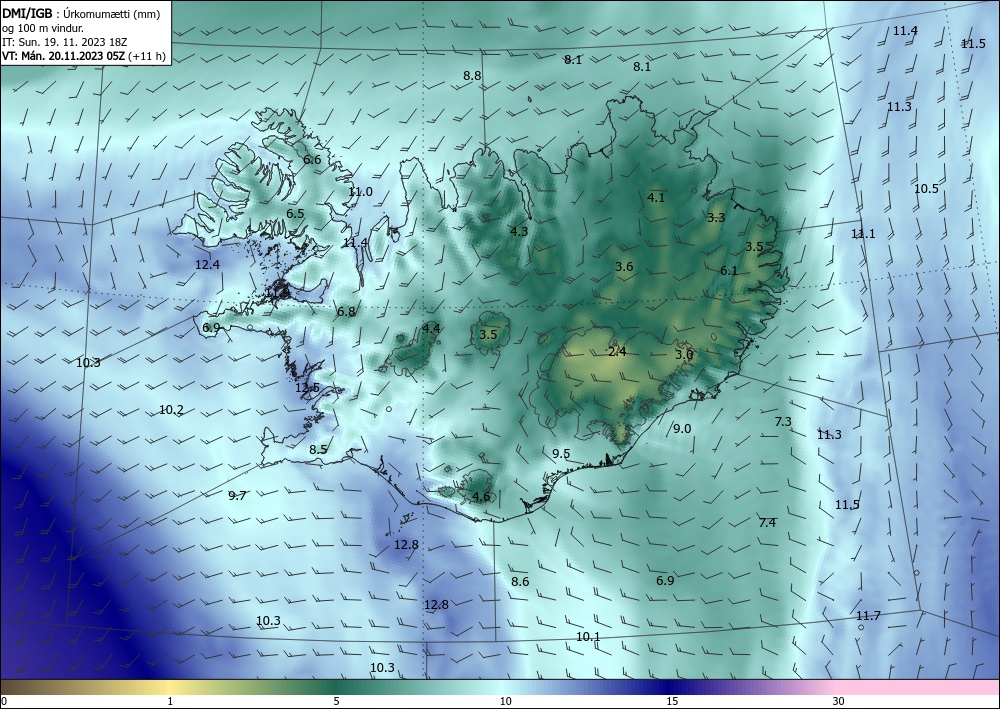Click the map value "4.1"

656,198
